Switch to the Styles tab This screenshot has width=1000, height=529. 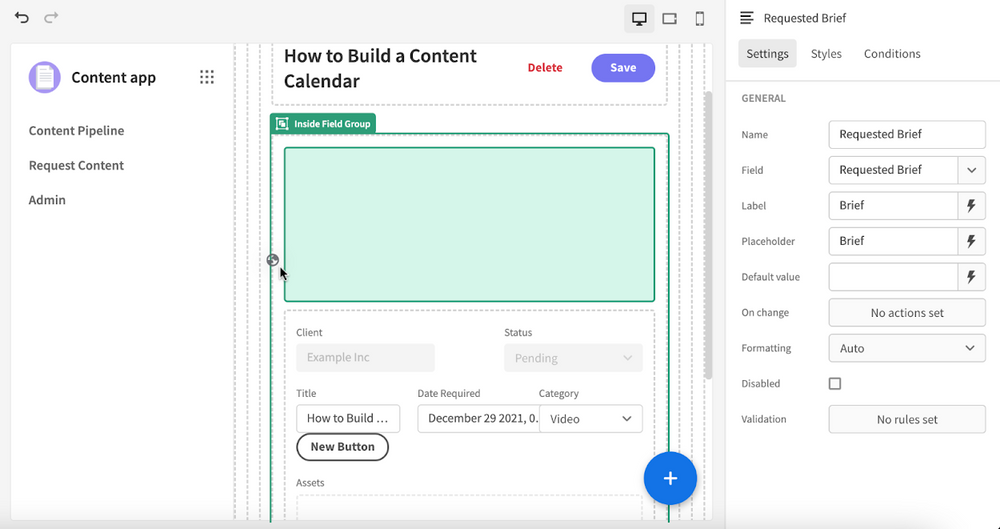click(x=826, y=54)
